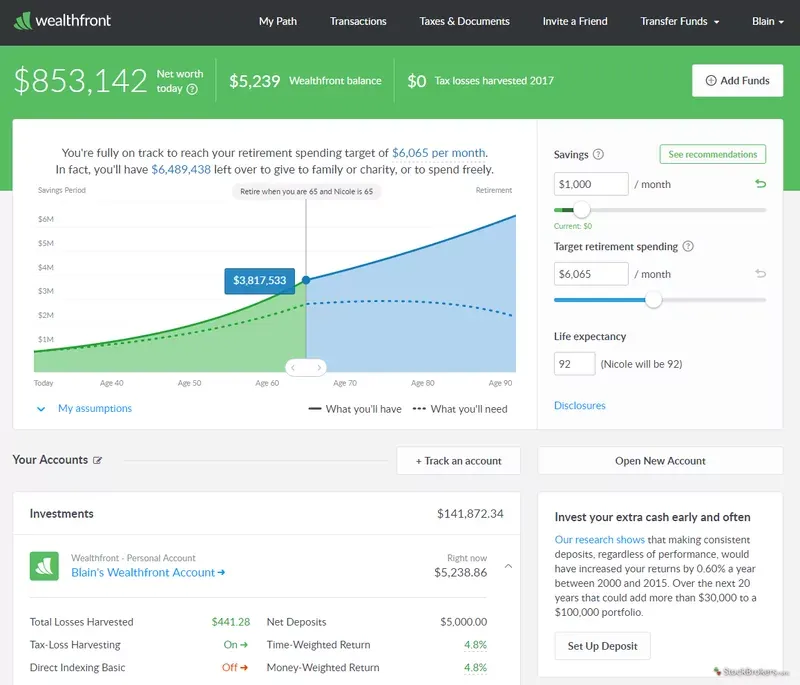The image size is (800, 685).
Task: Click the Wealthfront logo
Action: [62, 21]
